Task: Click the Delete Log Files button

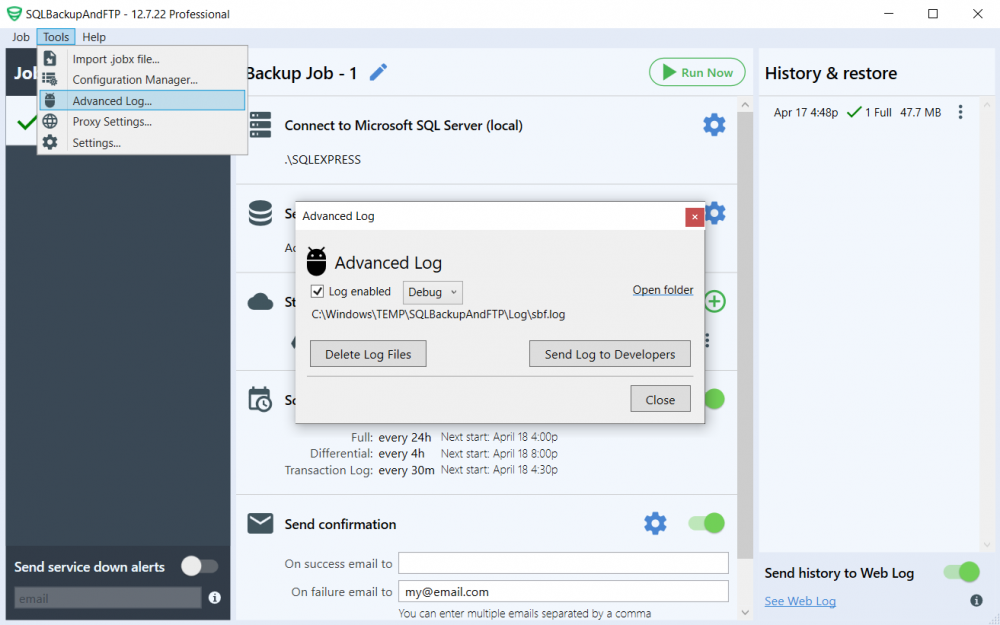Action: tap(367, 353)
